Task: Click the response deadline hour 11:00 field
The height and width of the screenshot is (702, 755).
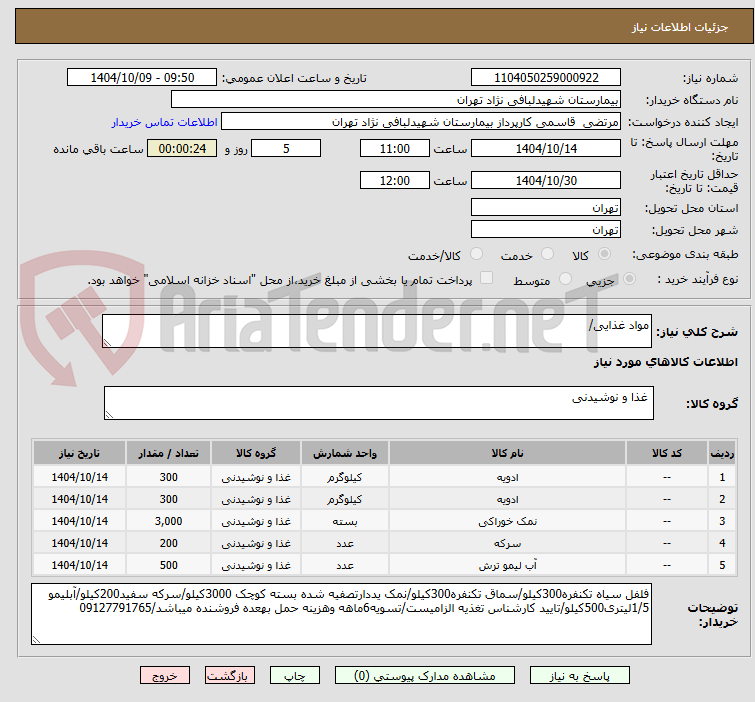Action: 395,148
